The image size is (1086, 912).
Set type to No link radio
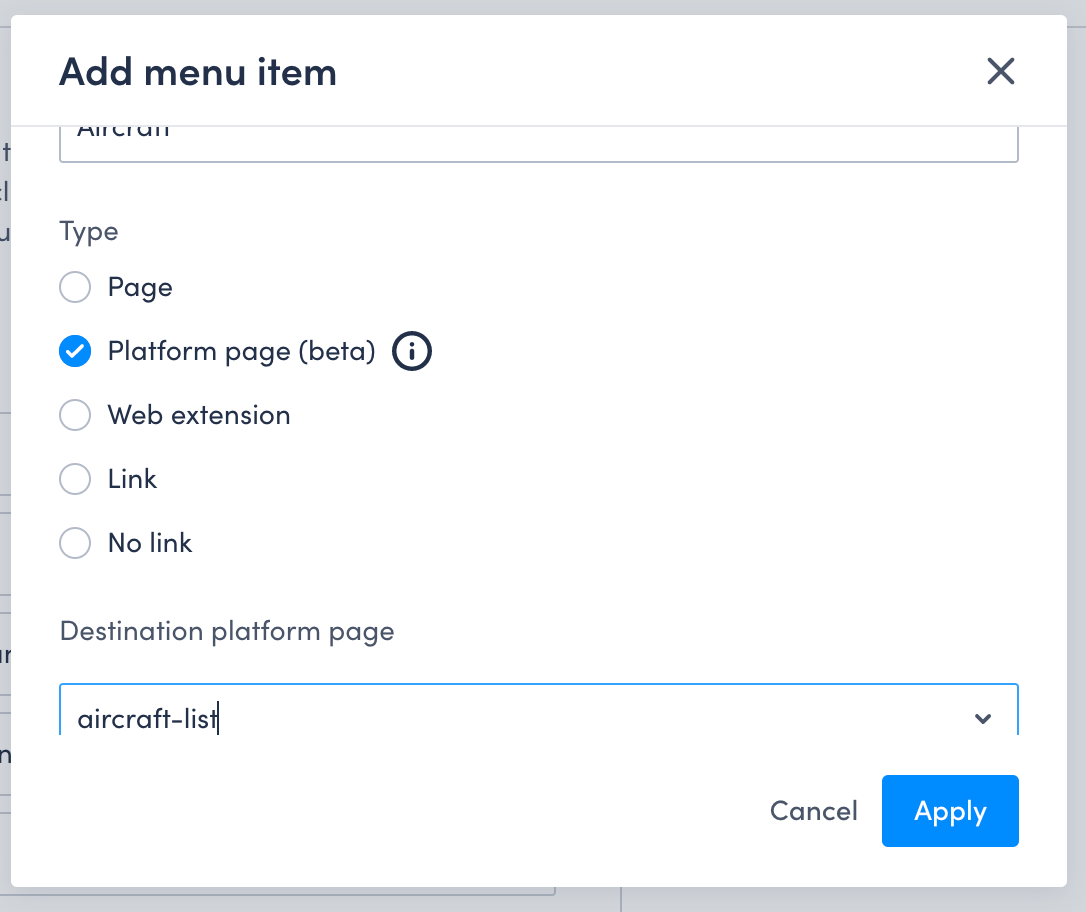(75, 543)
